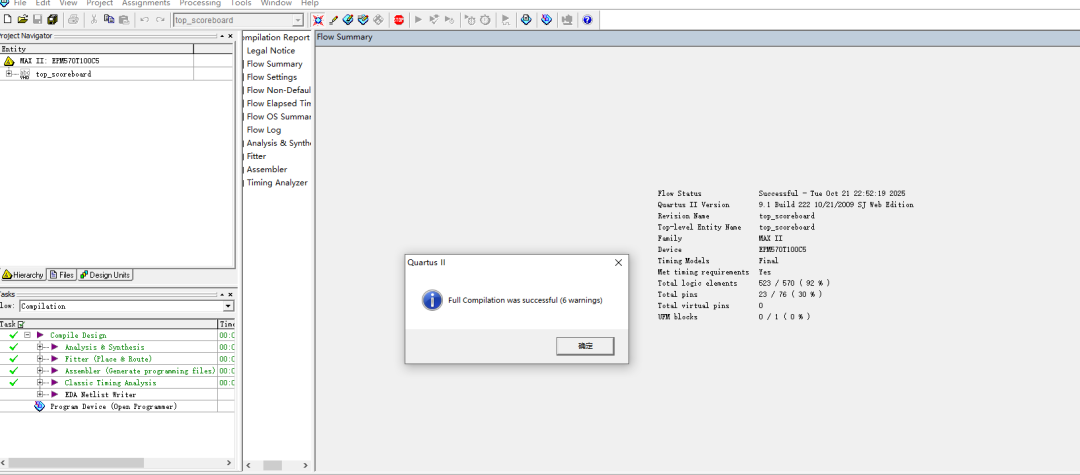Viewport: 1080px width, 475px height.
Task: Open the Flow Compilation dropdown
Action: pyautogui.click(x=228, y=306)
